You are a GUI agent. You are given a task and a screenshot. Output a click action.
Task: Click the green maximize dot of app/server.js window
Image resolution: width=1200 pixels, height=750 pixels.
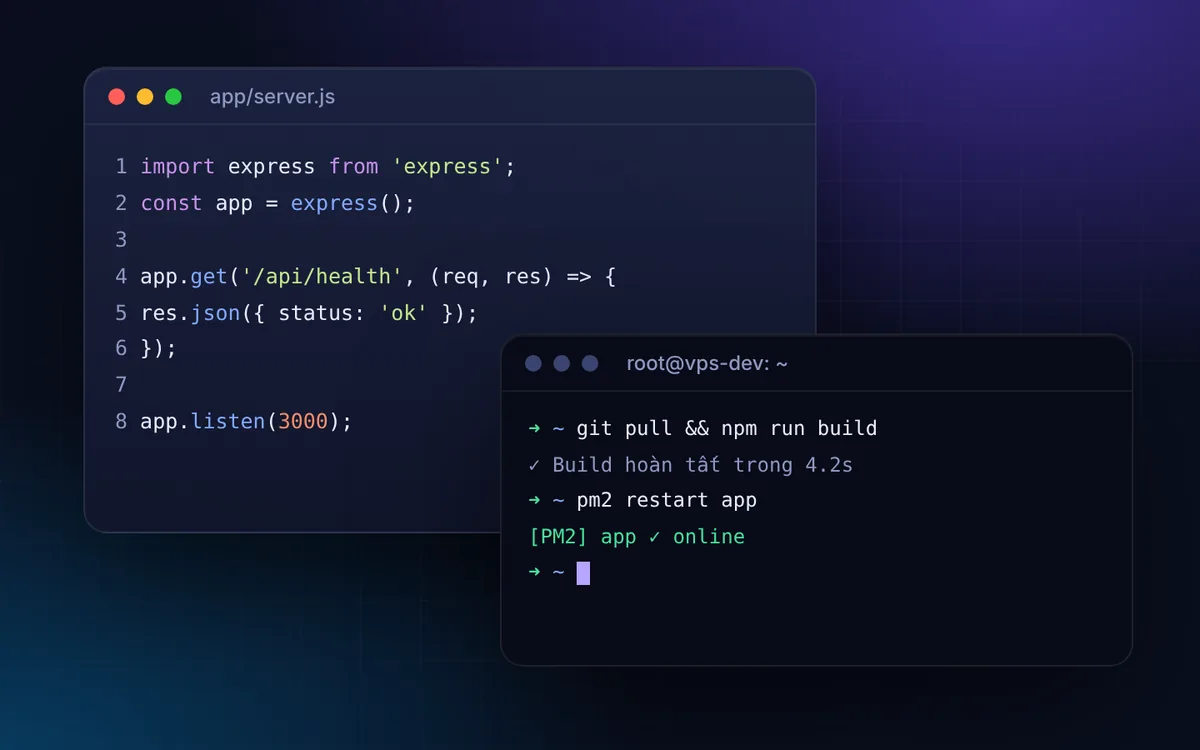pyautogui.click(x=173, y=97)
